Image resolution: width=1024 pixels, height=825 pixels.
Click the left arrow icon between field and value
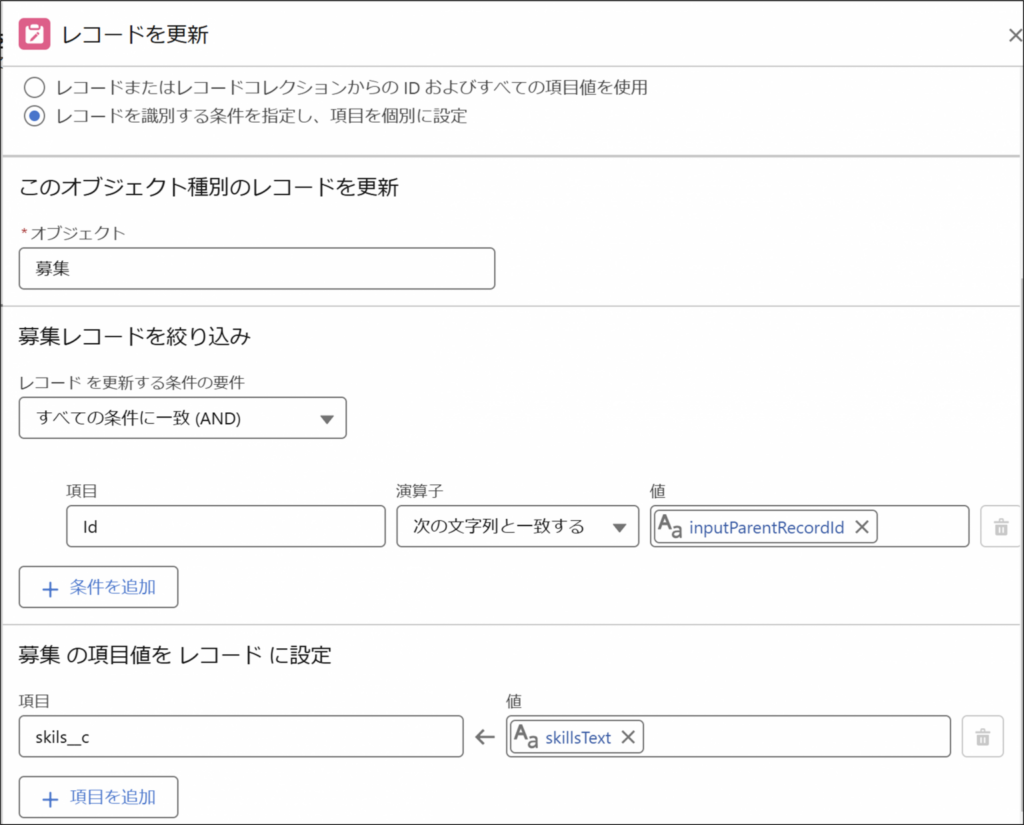pyautogui.click(x=485, y=737)
